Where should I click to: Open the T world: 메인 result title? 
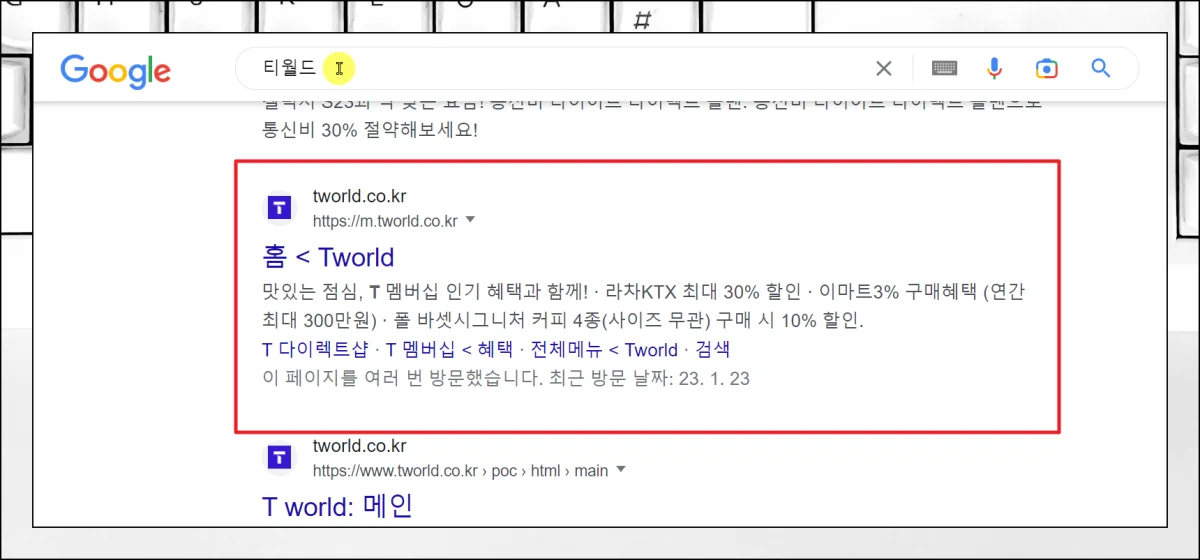tap(337, 505)
